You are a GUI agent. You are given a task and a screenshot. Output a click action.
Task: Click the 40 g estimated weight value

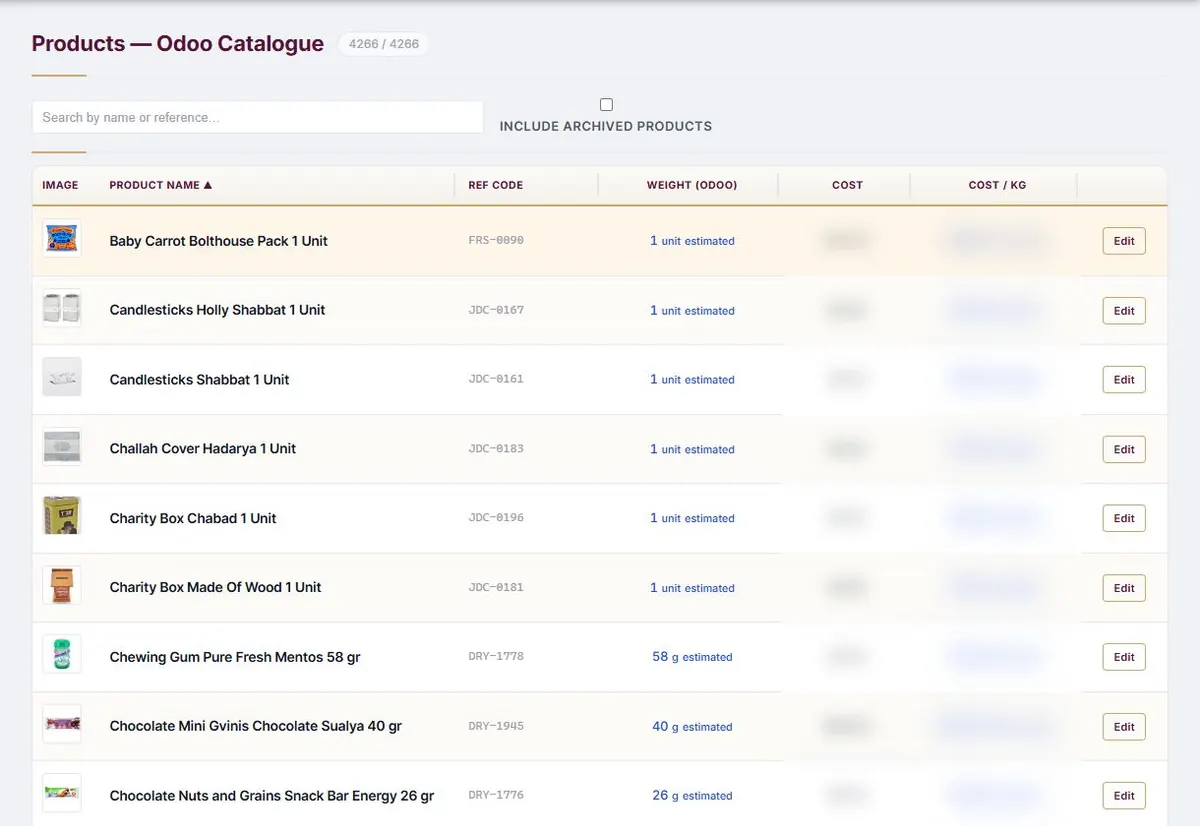pyautogui.click(x=692, y=727)
